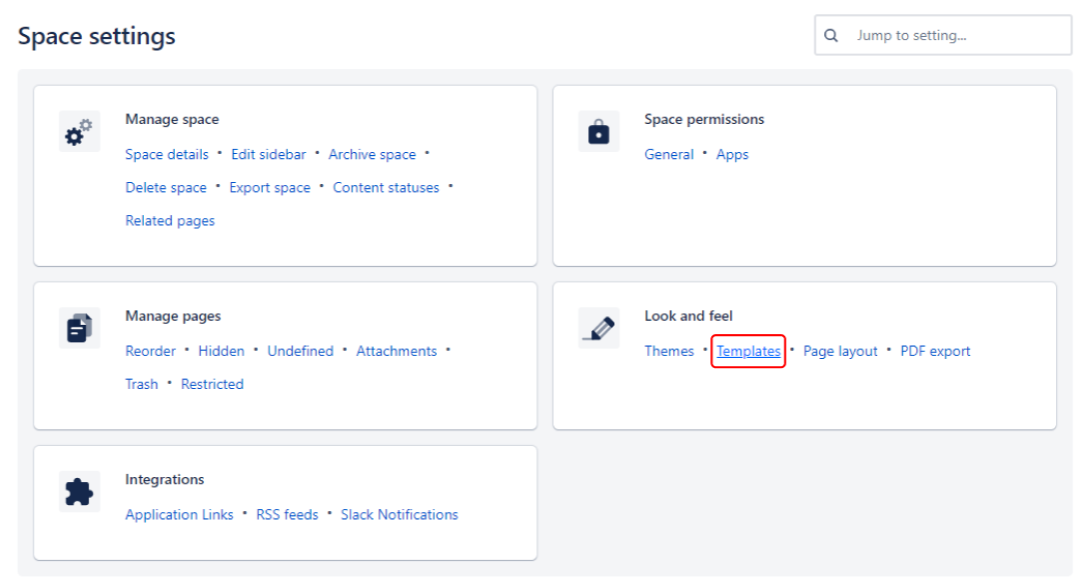This screenshot has height=583, width=1075.
Task: Select the Themes link
Action: 669,352
